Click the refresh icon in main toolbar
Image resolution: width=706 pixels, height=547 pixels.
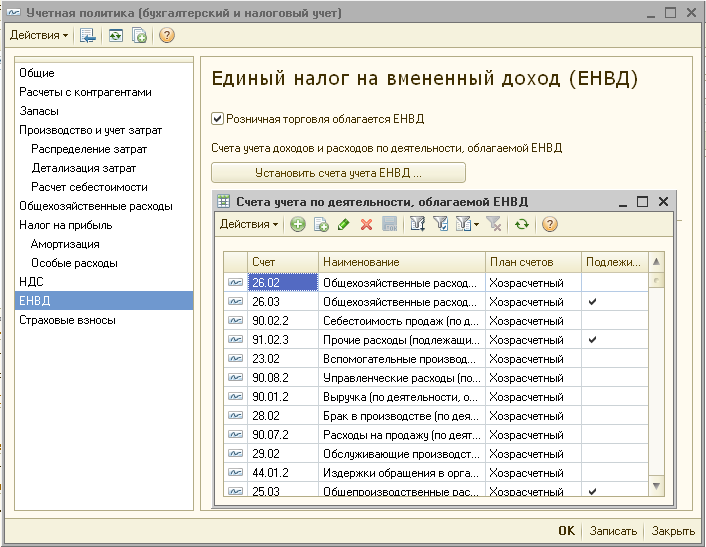point(116,35)
